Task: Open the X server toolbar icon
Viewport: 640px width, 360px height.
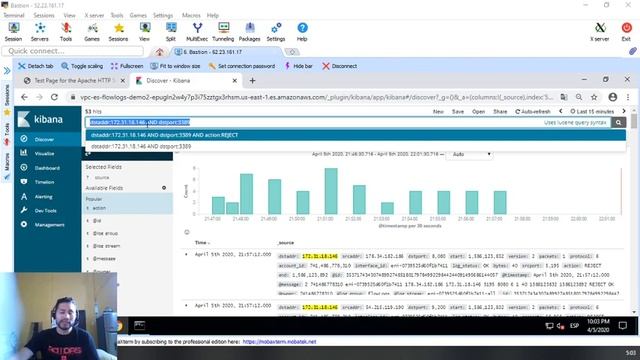Action: 600,32
